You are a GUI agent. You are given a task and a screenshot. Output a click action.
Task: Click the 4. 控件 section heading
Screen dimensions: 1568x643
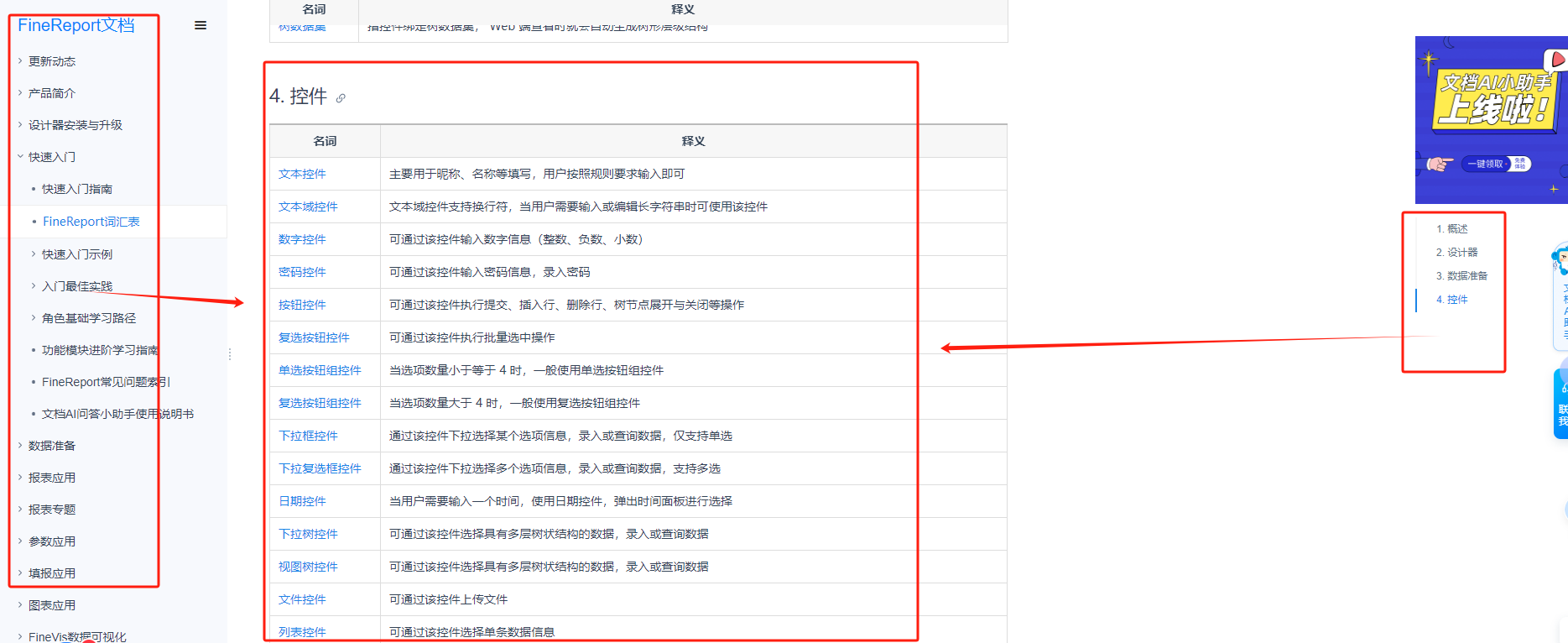[x=298, y=97]
